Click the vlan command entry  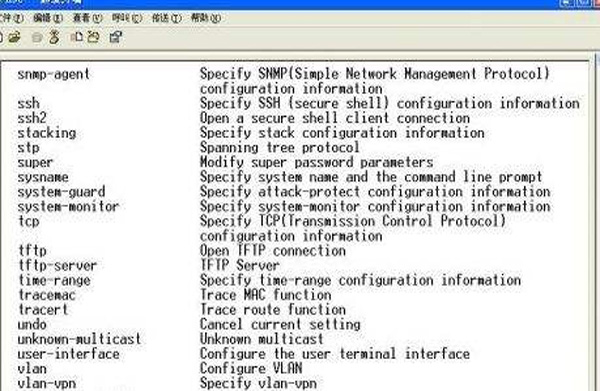[x=32, y=369]
